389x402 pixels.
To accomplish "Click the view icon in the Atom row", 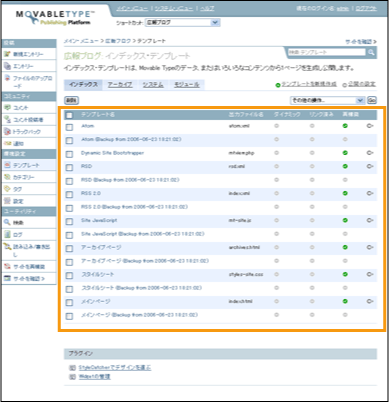I will point(370,126).
